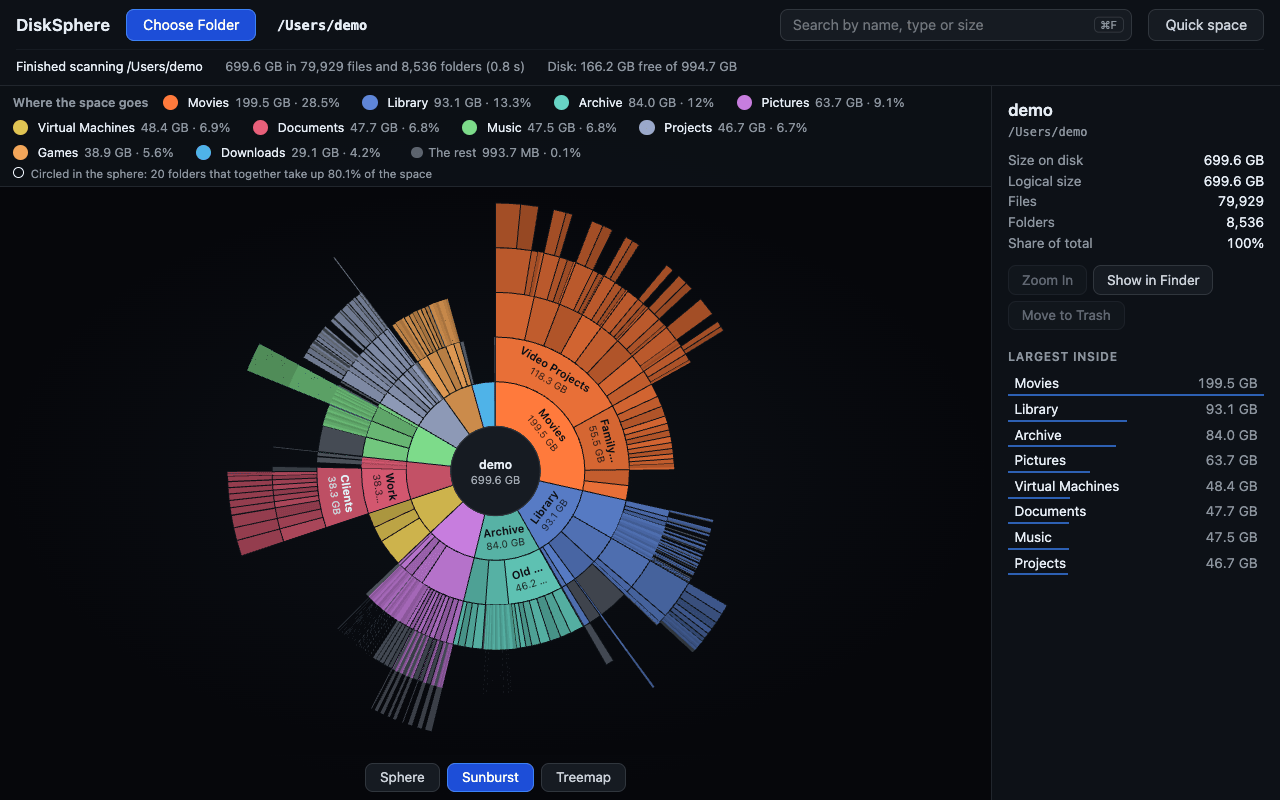Select Virtual Machines row in Largest Inside
This screenshot has height=800, width=1280.
tap(1136, 486)
